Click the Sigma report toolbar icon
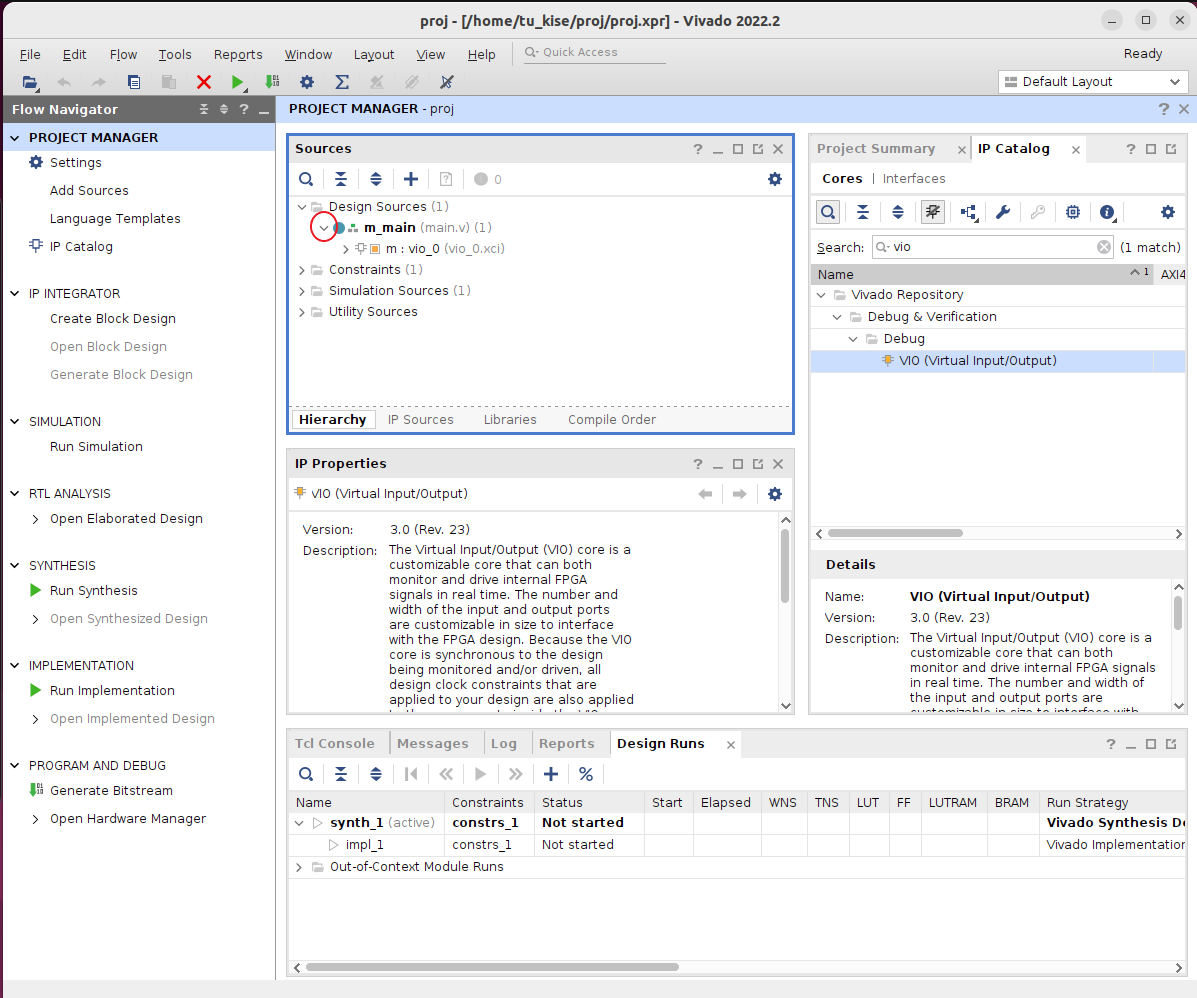Viewport: 1197px width, 998px height. coord(341,82)
